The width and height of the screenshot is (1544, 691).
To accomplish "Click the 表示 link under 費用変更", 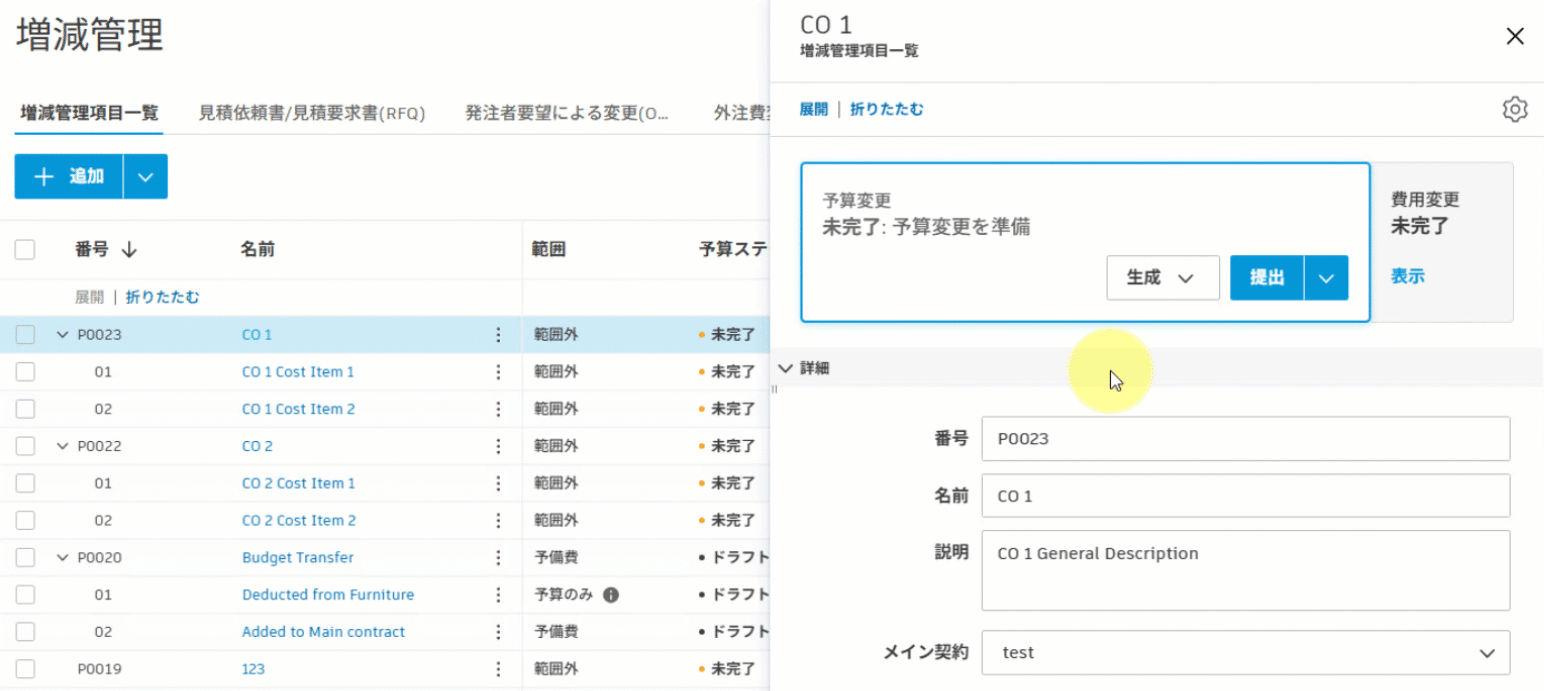I will click(x=1408, y=276).
